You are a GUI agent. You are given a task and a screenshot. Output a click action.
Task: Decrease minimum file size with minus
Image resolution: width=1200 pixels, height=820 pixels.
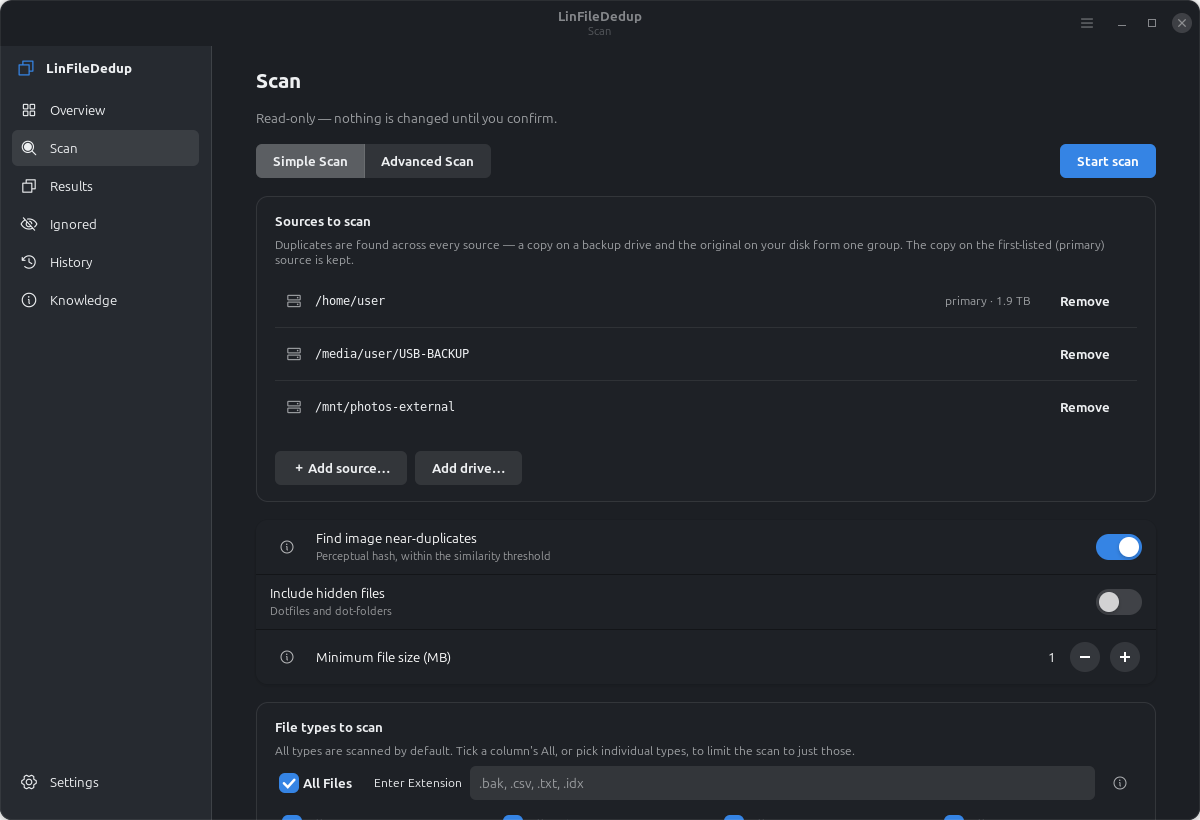(x=1085, y=657)
